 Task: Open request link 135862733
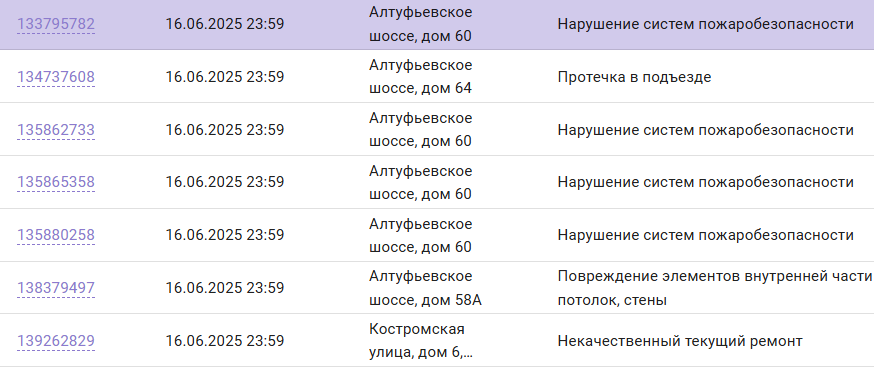click(56, 130)
